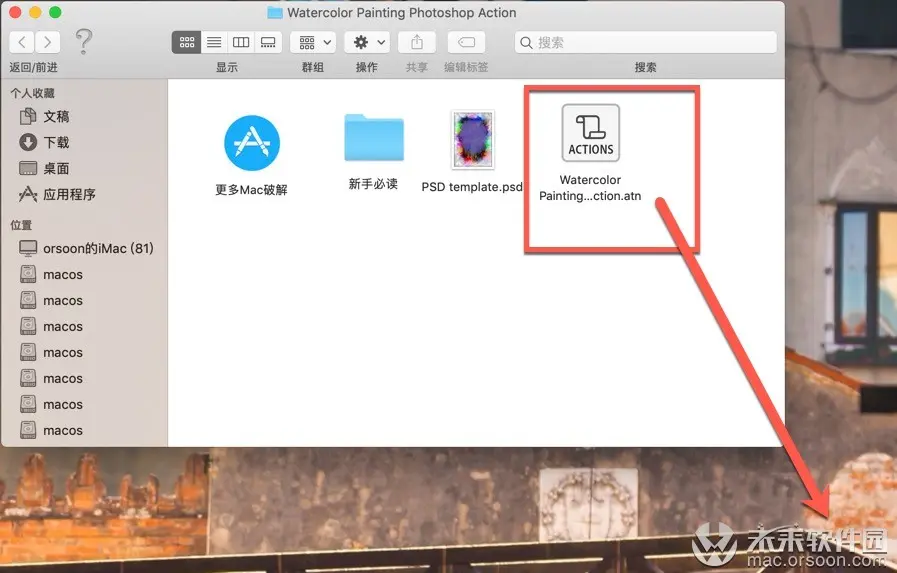Click the magnifier icon in search field

point(526,42)
